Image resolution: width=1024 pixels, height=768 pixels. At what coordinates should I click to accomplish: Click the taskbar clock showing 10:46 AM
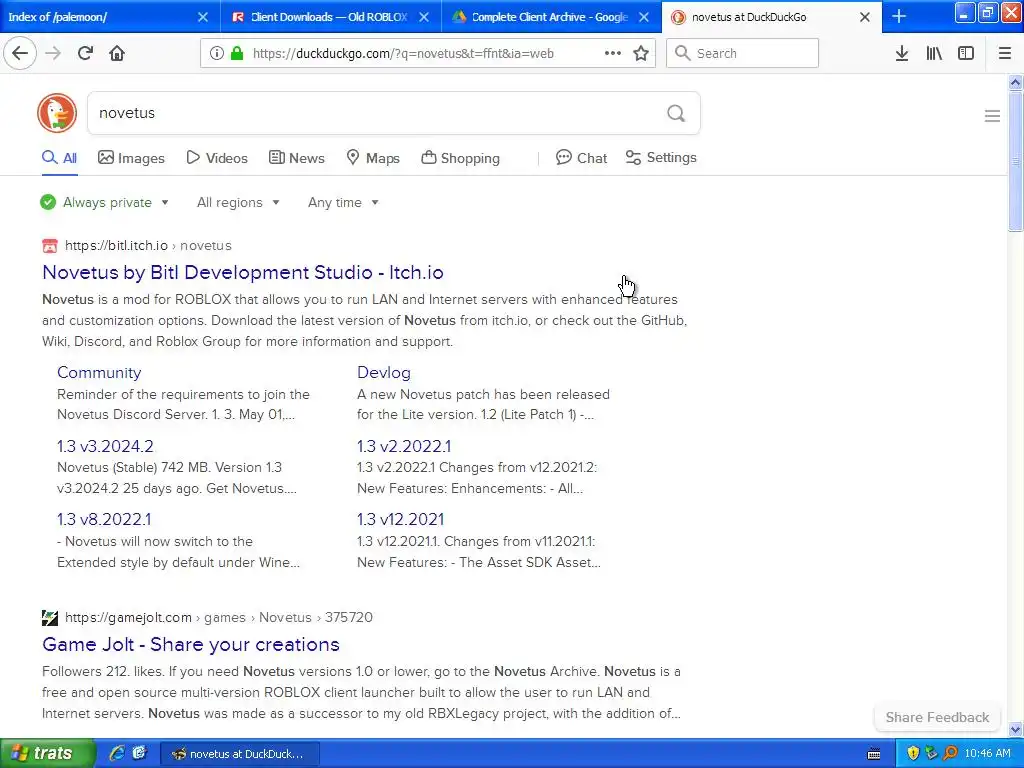coord(987,754)
